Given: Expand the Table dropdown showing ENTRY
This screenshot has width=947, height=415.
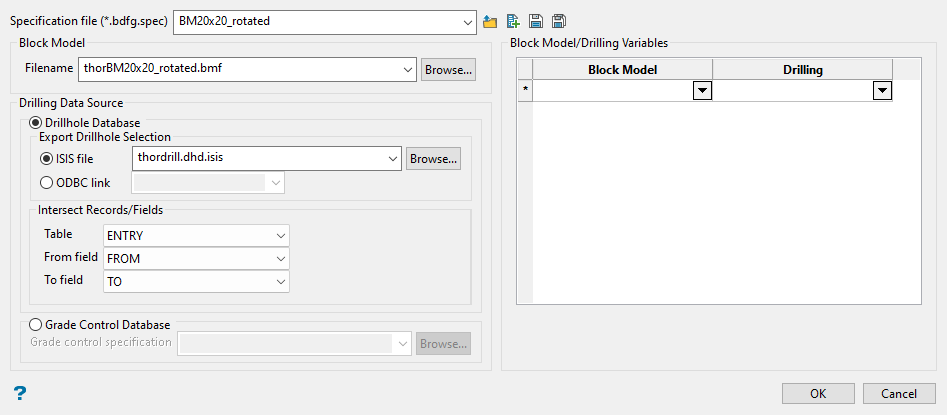Looking at the screenshot, I should point(280,236).
